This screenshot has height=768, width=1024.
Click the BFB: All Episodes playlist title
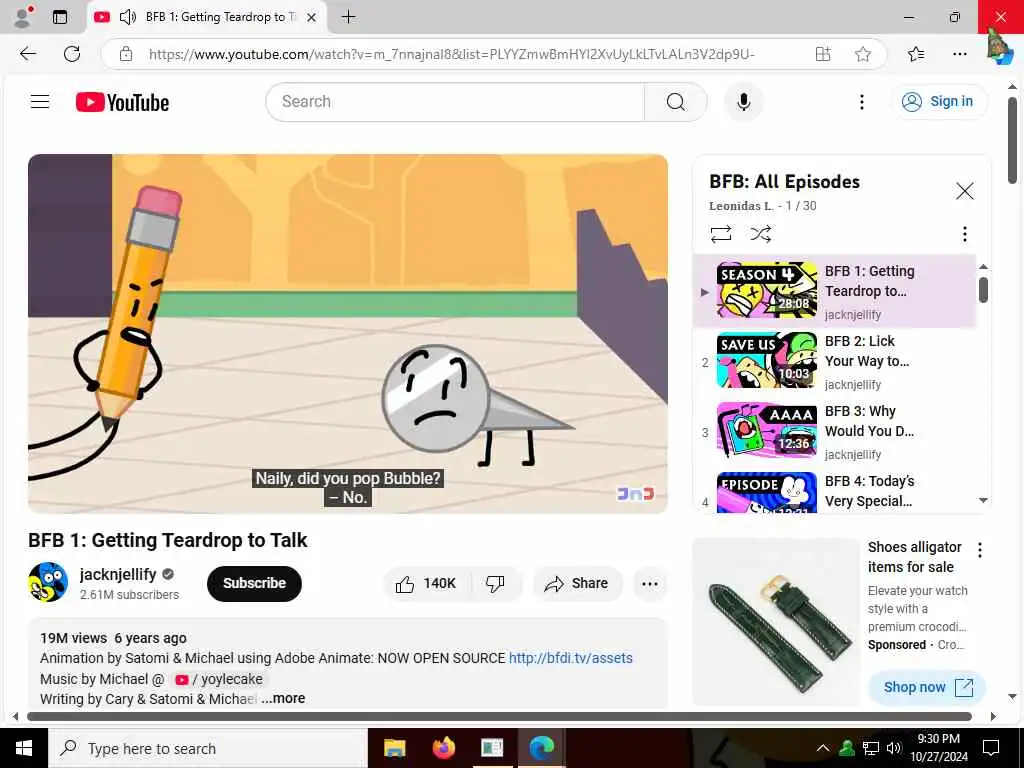pos(784,182)
